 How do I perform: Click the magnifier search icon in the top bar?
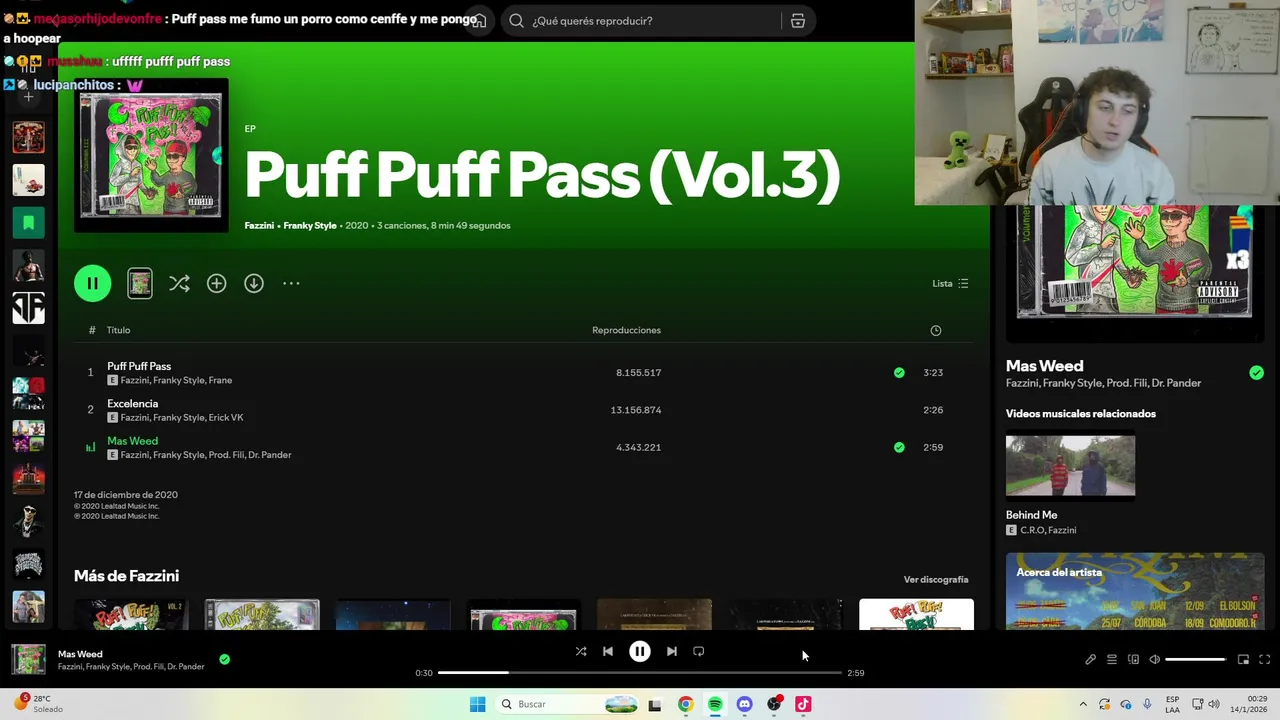[516, 21]
